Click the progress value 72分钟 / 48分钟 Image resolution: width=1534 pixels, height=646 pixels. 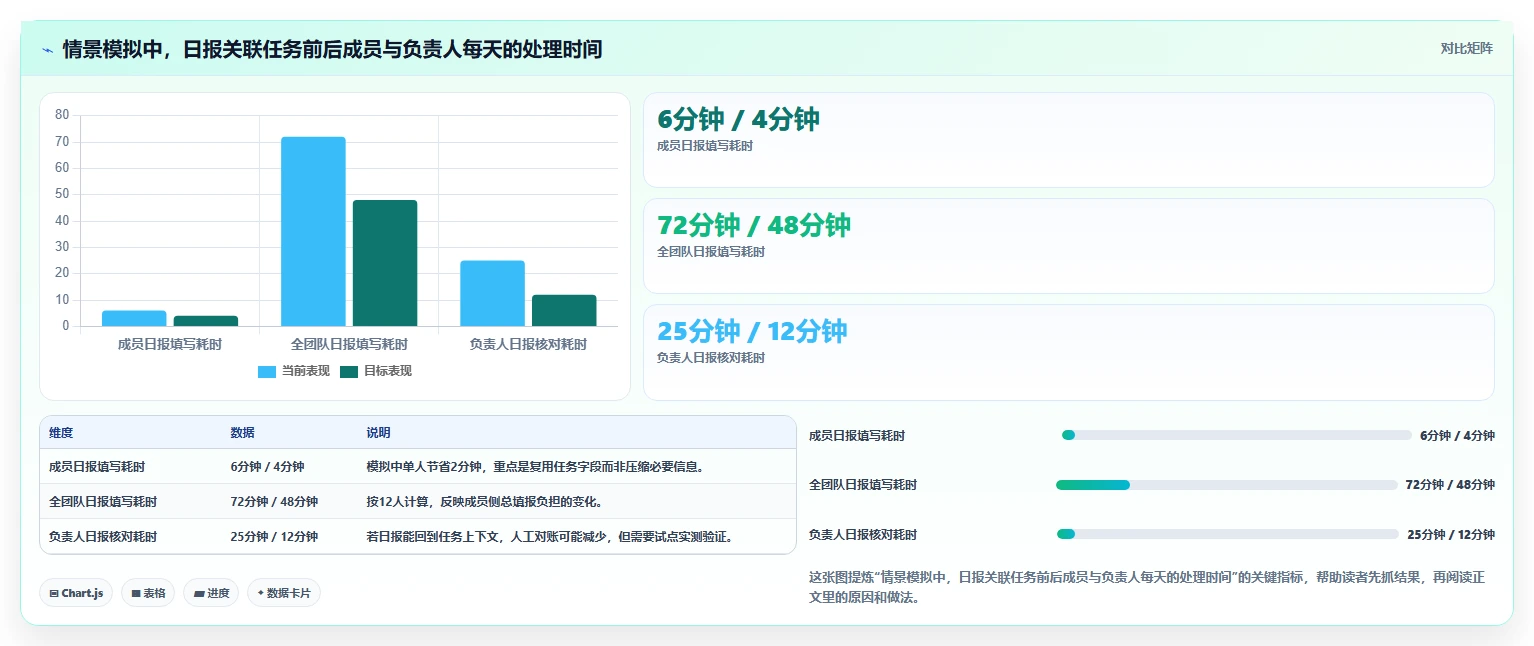pyautogui.click(x=1450, y=485)
